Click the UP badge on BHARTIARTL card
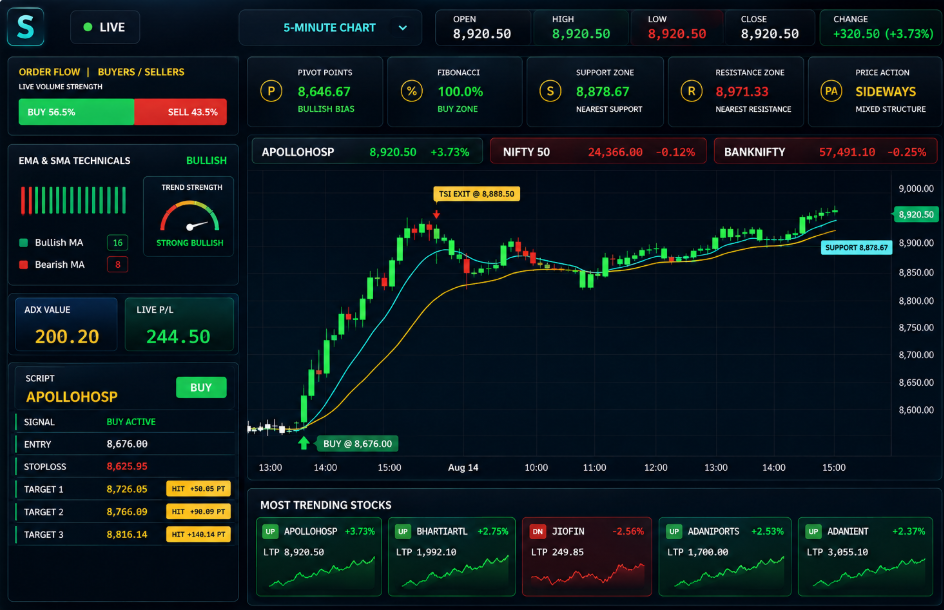Screen dimensions: 944x610 pyautogui.click(x=403, y=532)
